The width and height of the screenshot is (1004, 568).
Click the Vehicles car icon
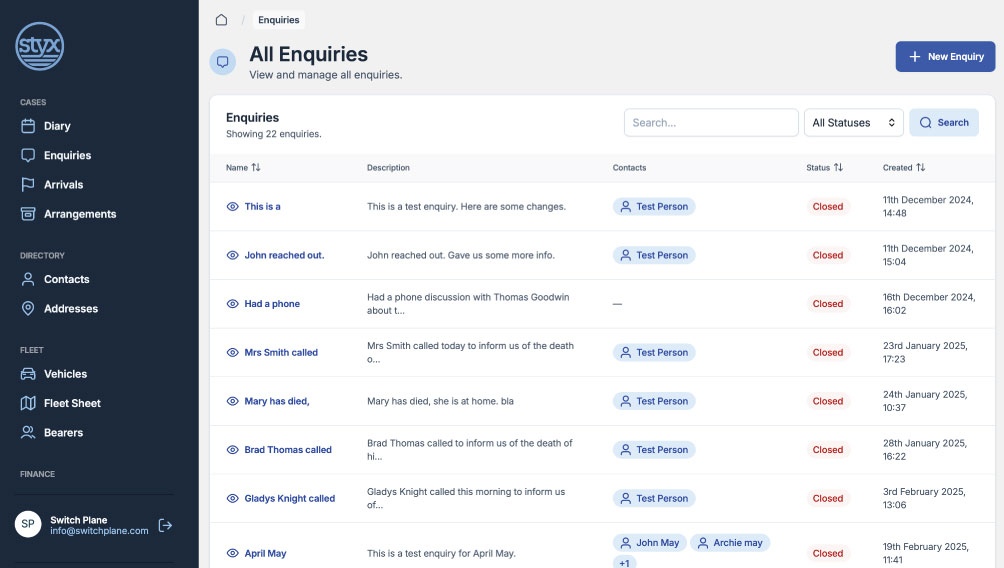coord(28,374)
